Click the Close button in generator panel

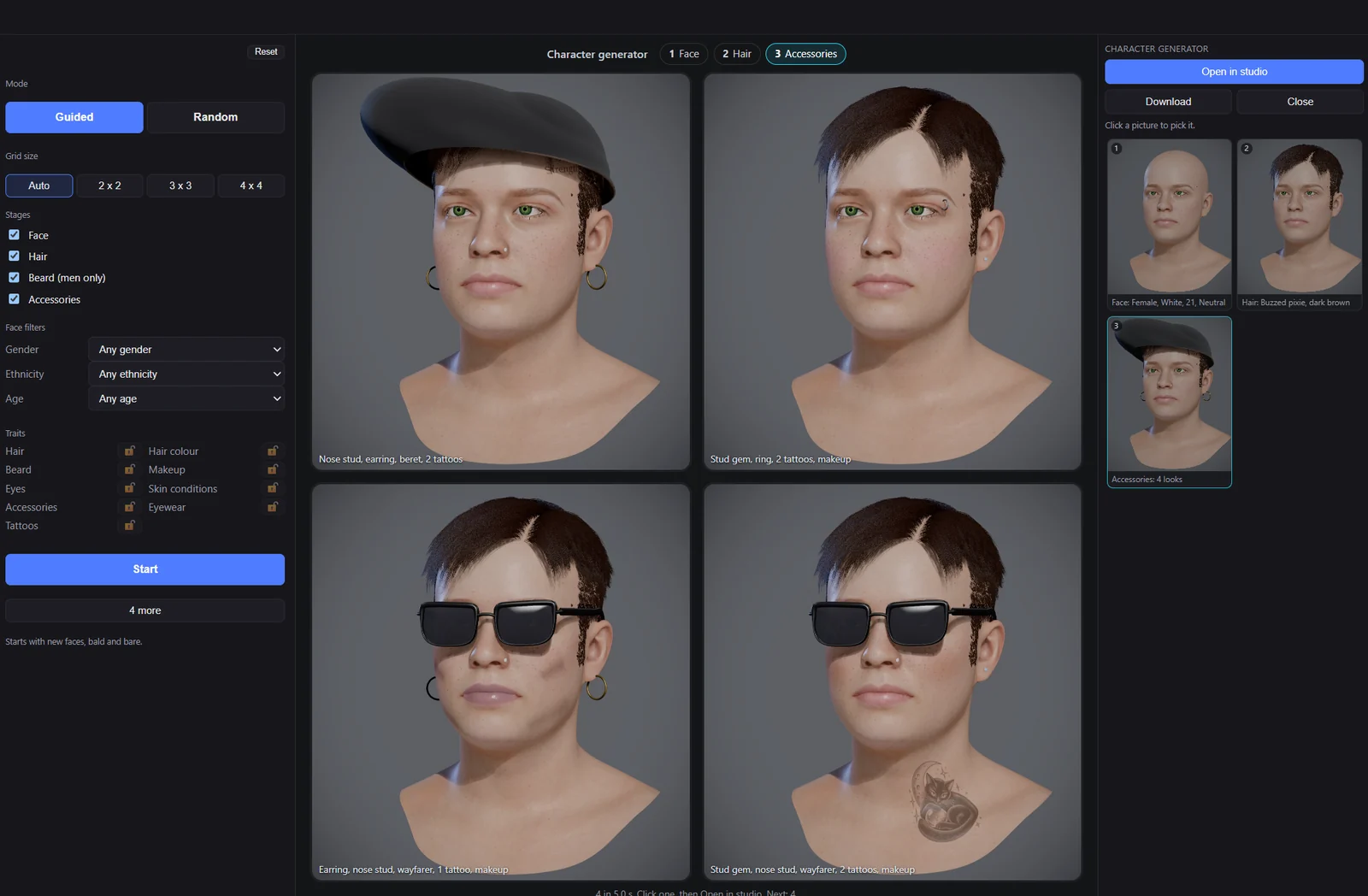click(x=1300, y=102)
